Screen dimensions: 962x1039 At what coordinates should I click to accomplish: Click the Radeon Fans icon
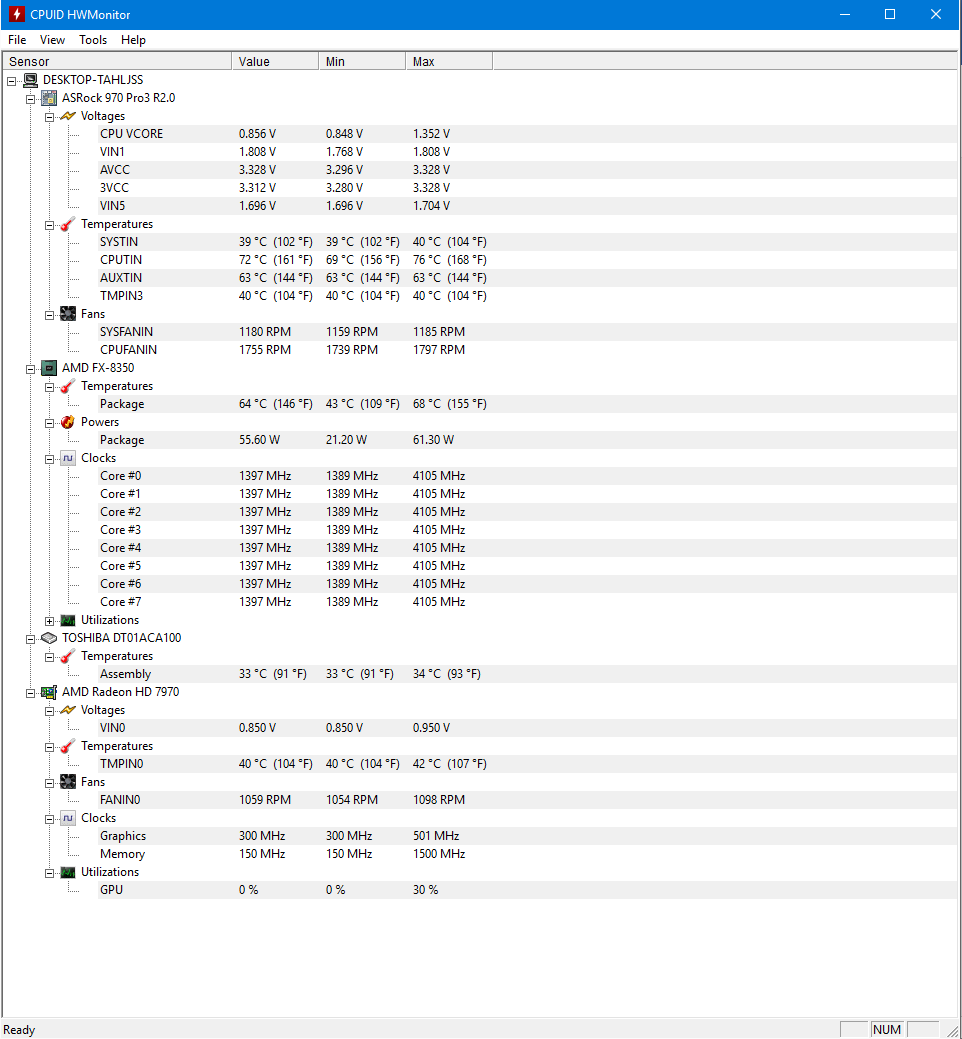68,782
